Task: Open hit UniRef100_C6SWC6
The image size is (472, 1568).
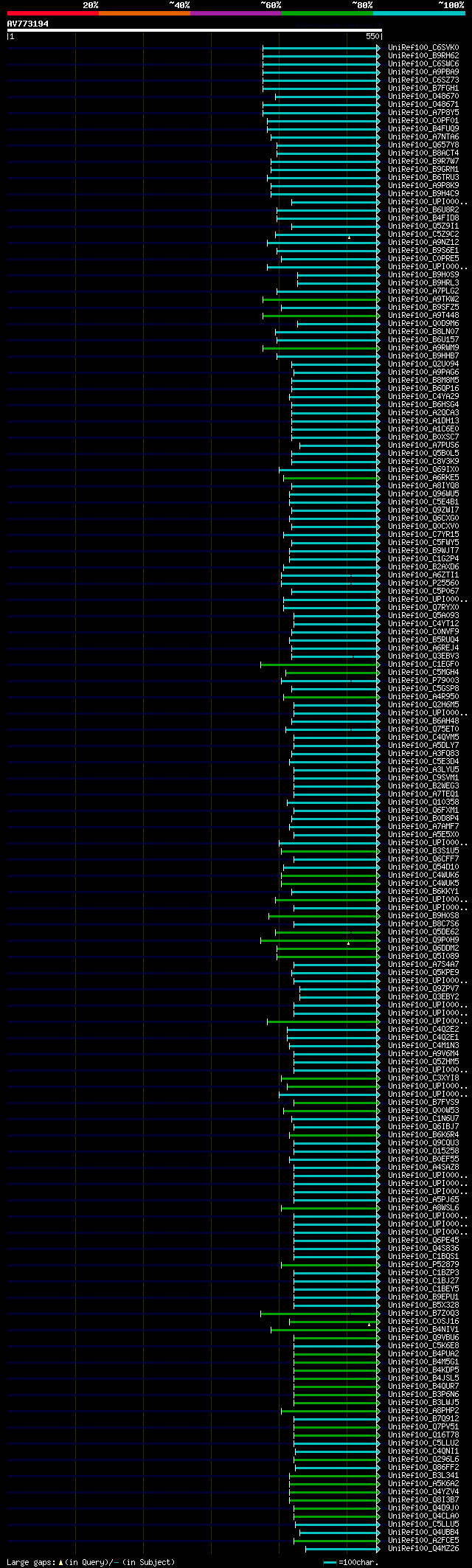Action: (423, 64)
